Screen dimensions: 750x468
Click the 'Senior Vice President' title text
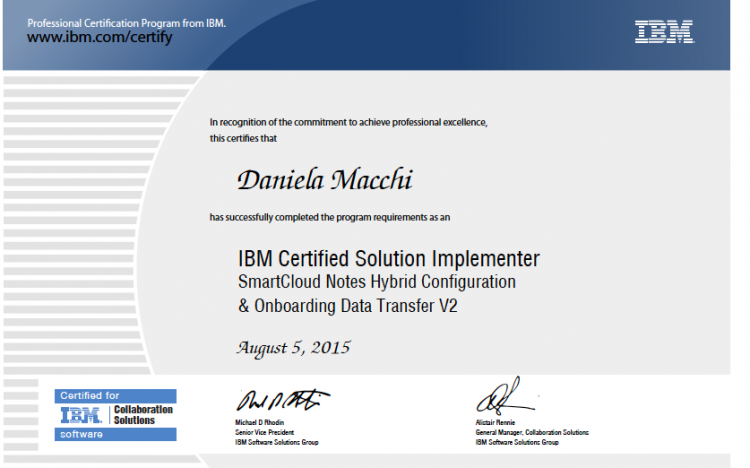tap(265, 432)
